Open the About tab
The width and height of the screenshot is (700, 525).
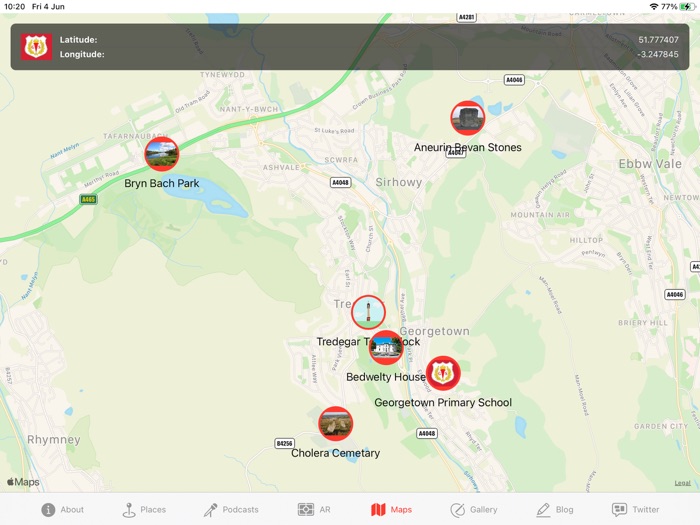coord(62,509)
